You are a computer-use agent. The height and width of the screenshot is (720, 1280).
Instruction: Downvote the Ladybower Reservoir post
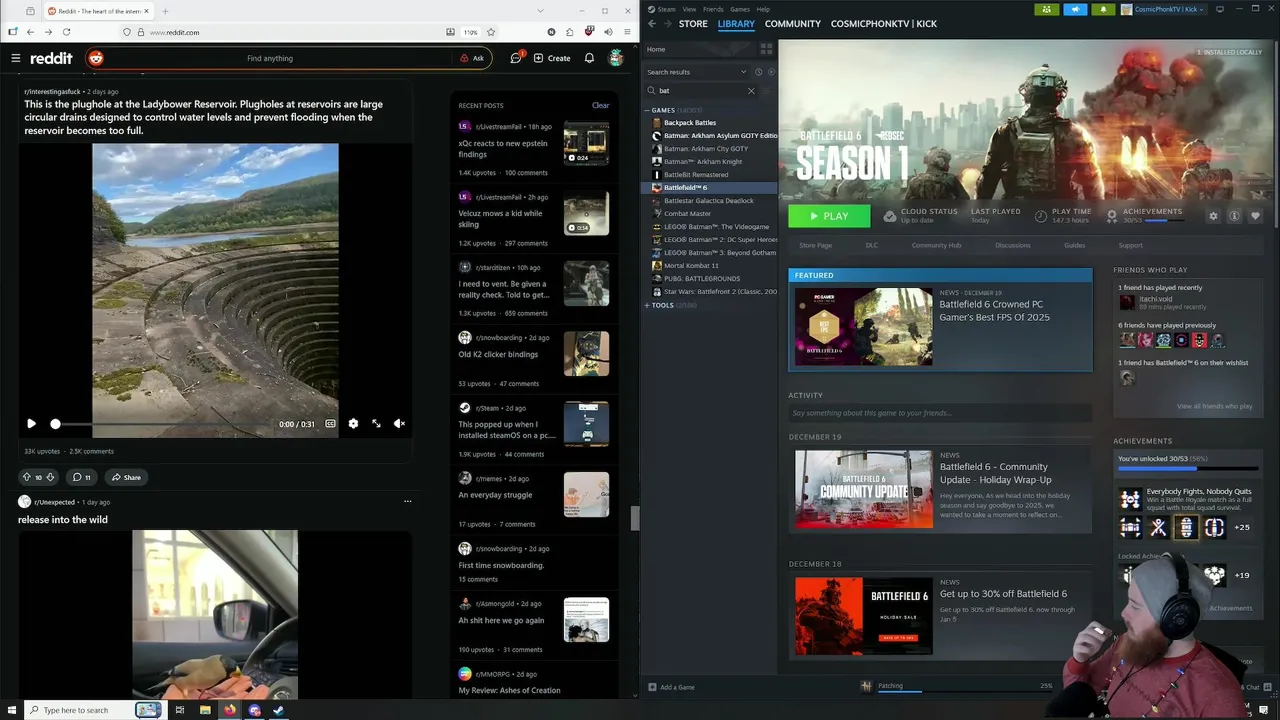[x=50, y=477]
